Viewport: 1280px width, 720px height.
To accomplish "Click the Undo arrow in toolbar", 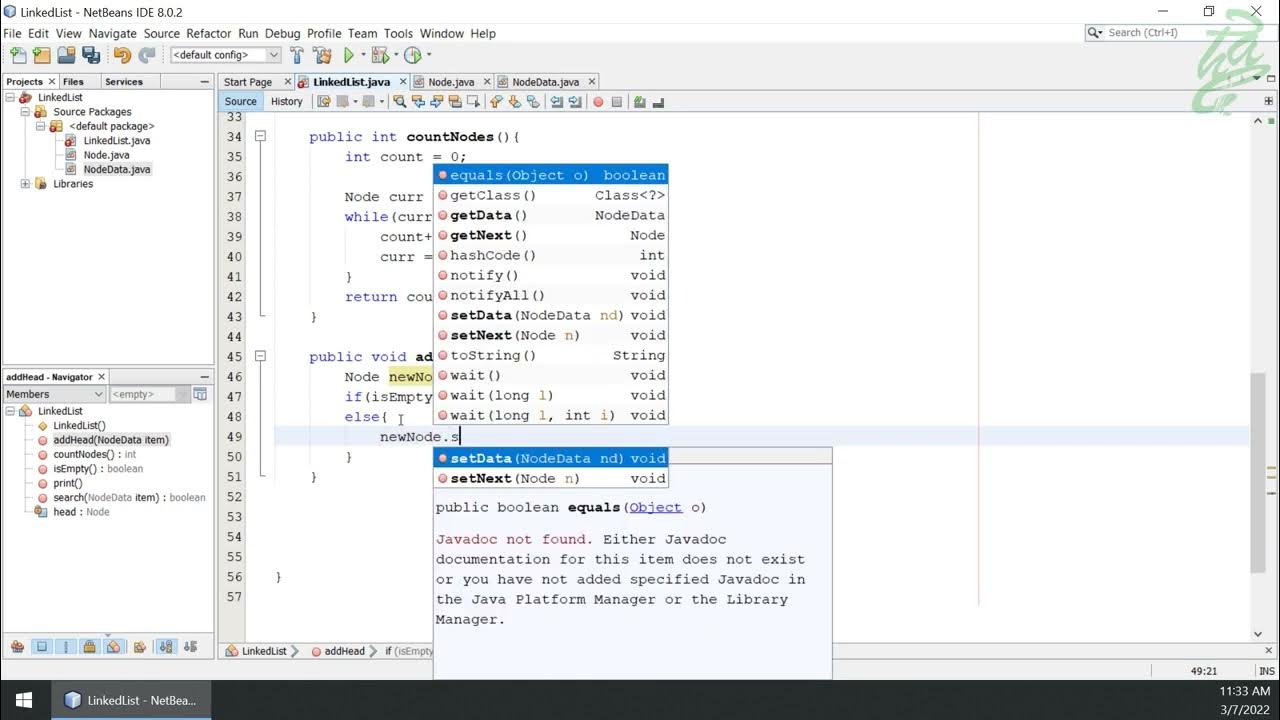I will 122,55.
